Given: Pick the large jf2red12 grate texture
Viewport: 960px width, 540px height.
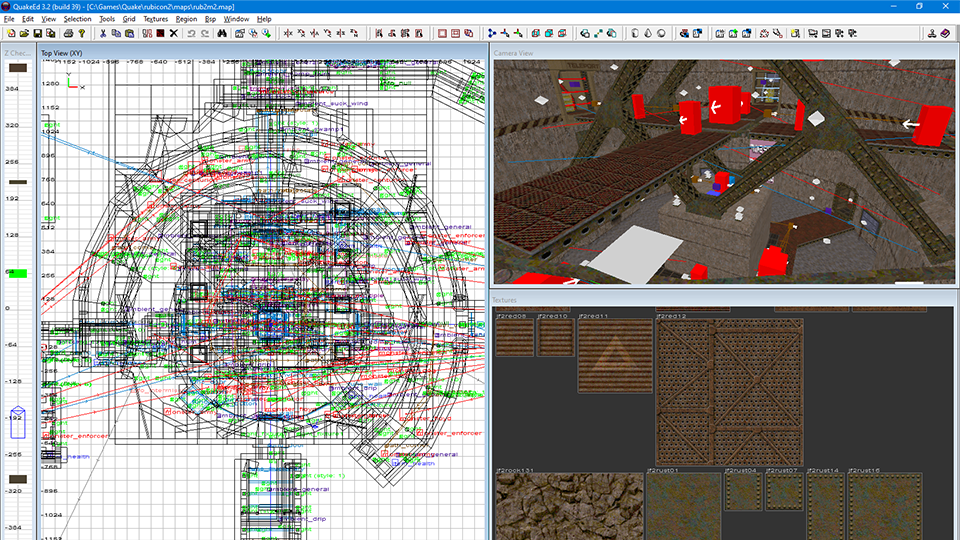Looking at the screenshot, I should pyautogui.click(x=729, y=392).
